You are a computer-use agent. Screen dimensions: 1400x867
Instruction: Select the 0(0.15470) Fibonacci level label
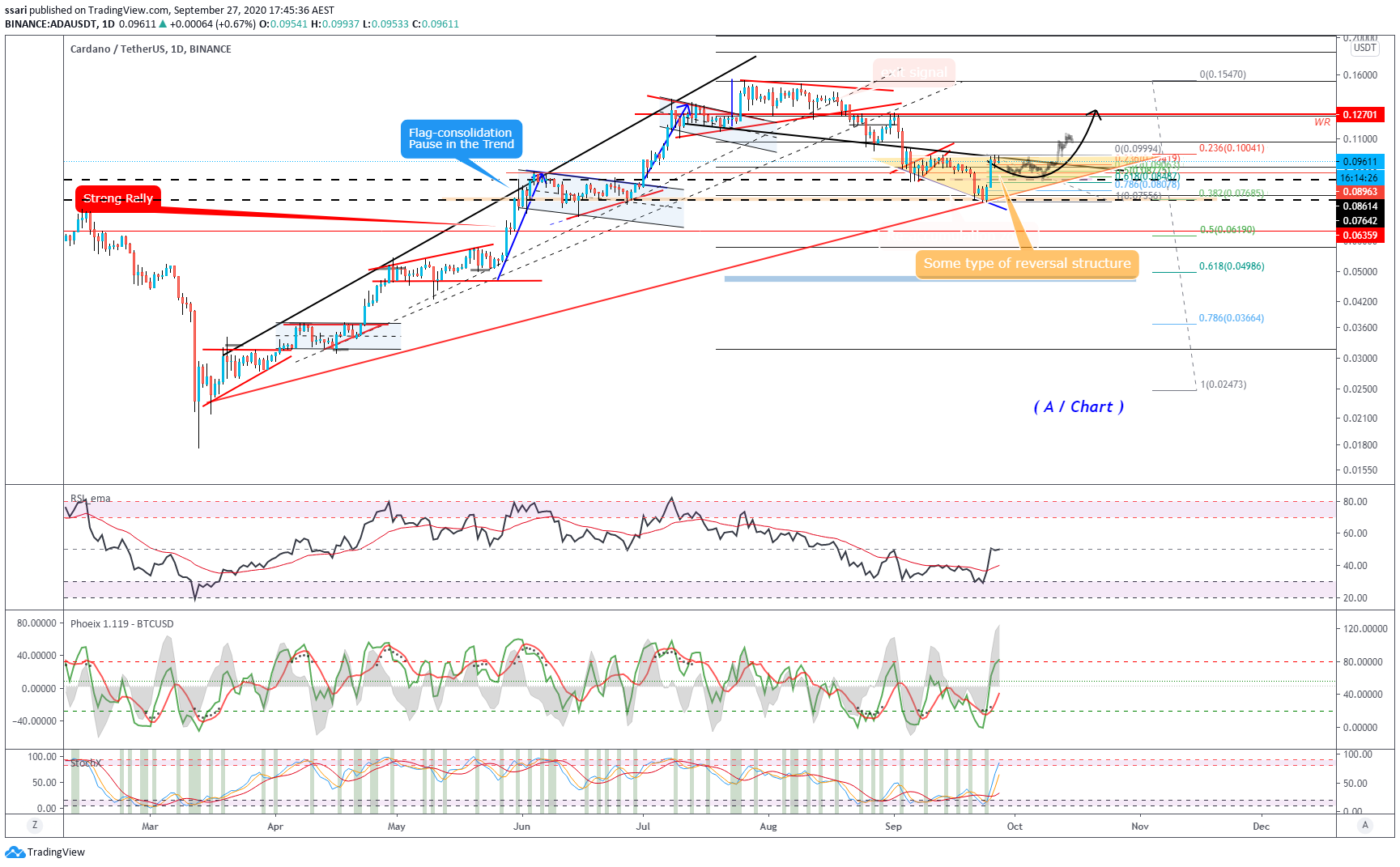pyautogui.click(x=1223, y=74)
